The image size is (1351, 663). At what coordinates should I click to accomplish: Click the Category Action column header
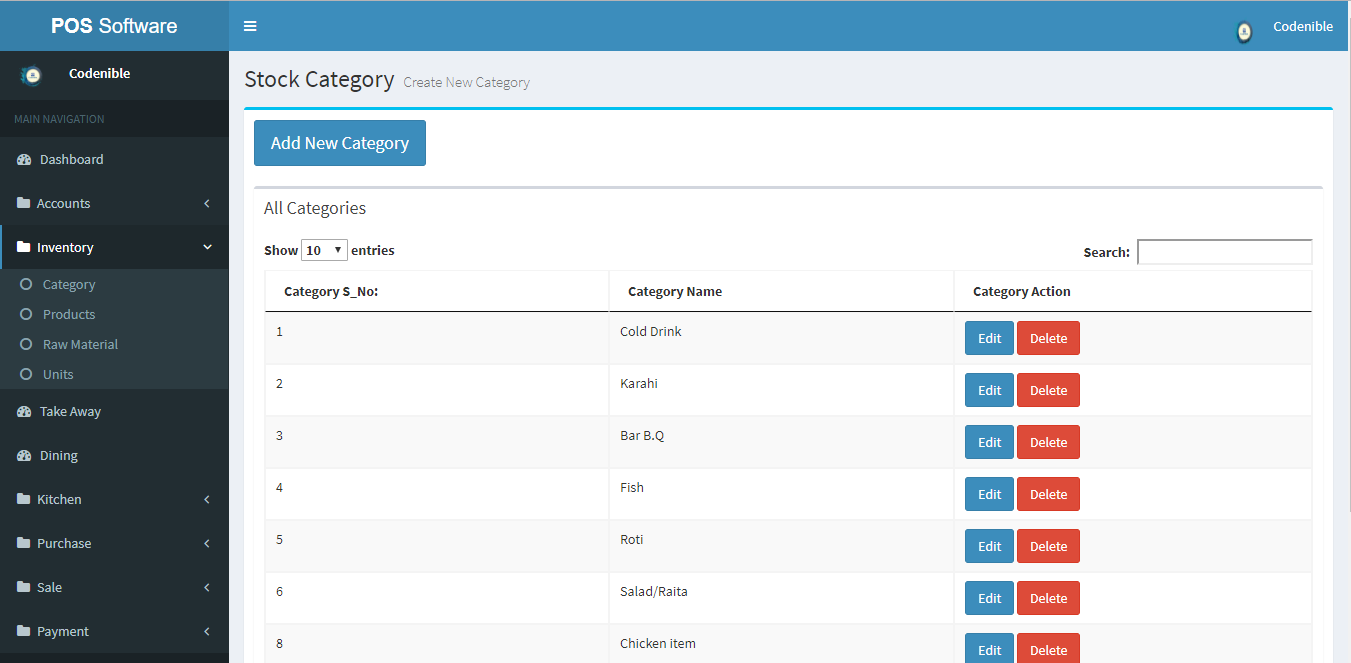click(1132, 291)
